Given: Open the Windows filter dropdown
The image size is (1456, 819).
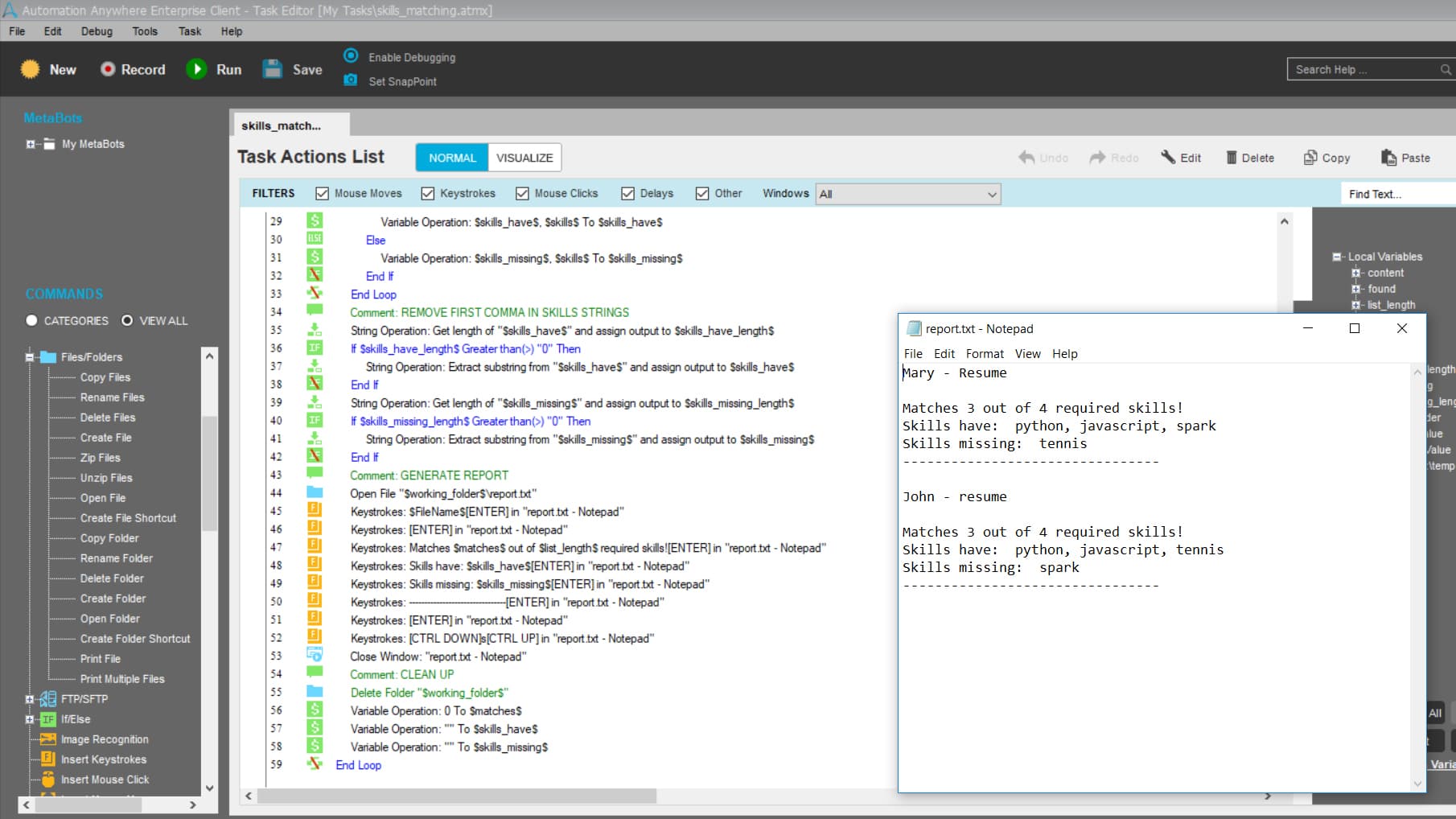Looking at the screenshot, I should tap(908, 194).
